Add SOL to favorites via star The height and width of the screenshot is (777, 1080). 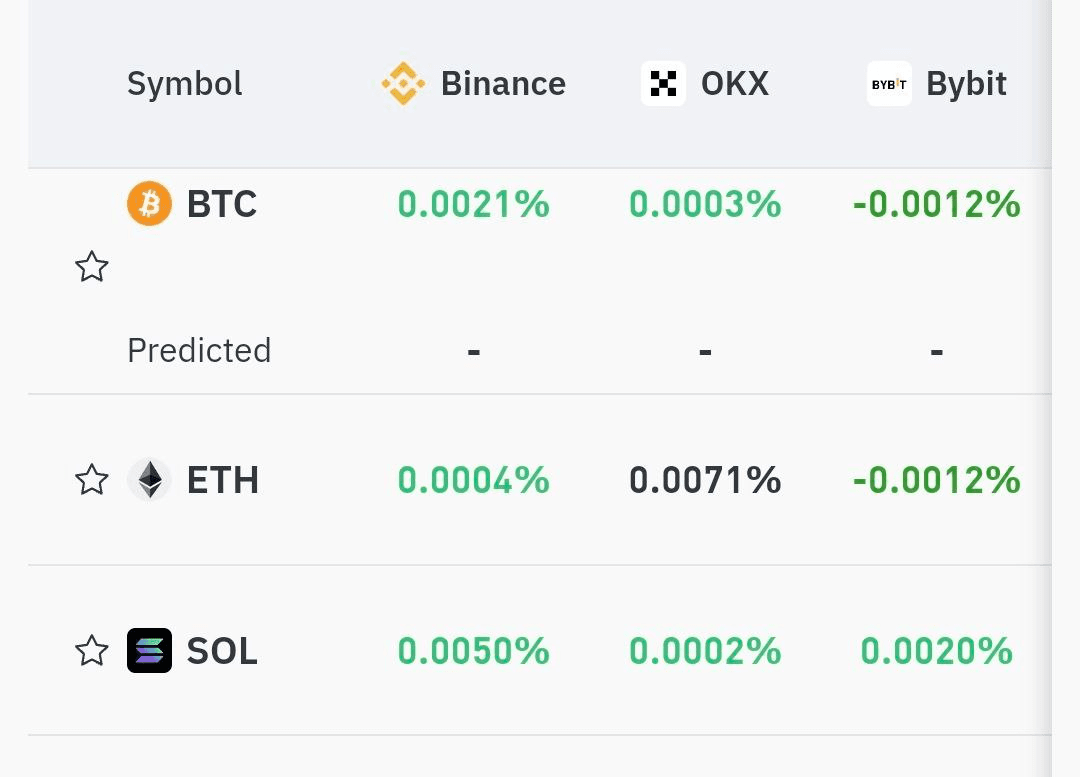[x=92, y=650]
